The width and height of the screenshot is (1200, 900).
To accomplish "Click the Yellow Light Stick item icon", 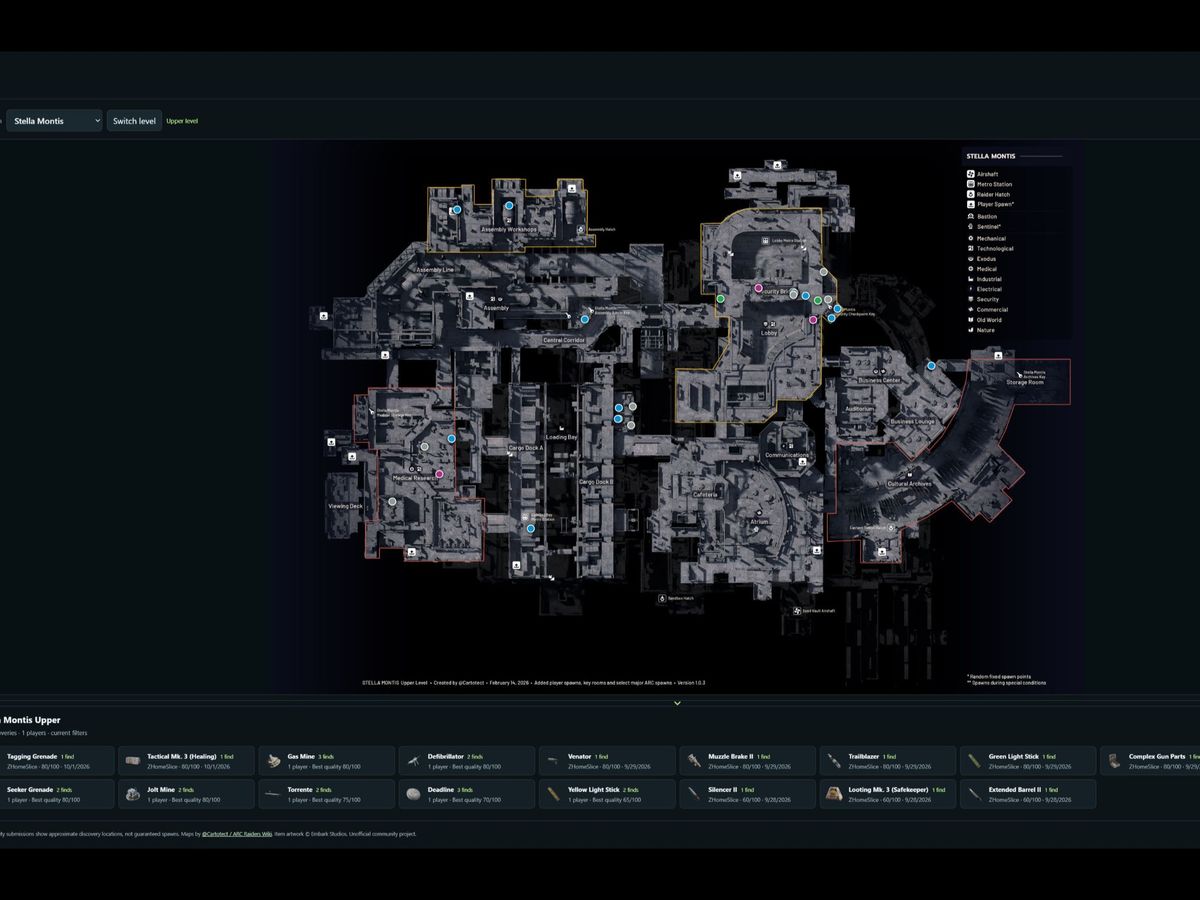I will pos(553,794).
